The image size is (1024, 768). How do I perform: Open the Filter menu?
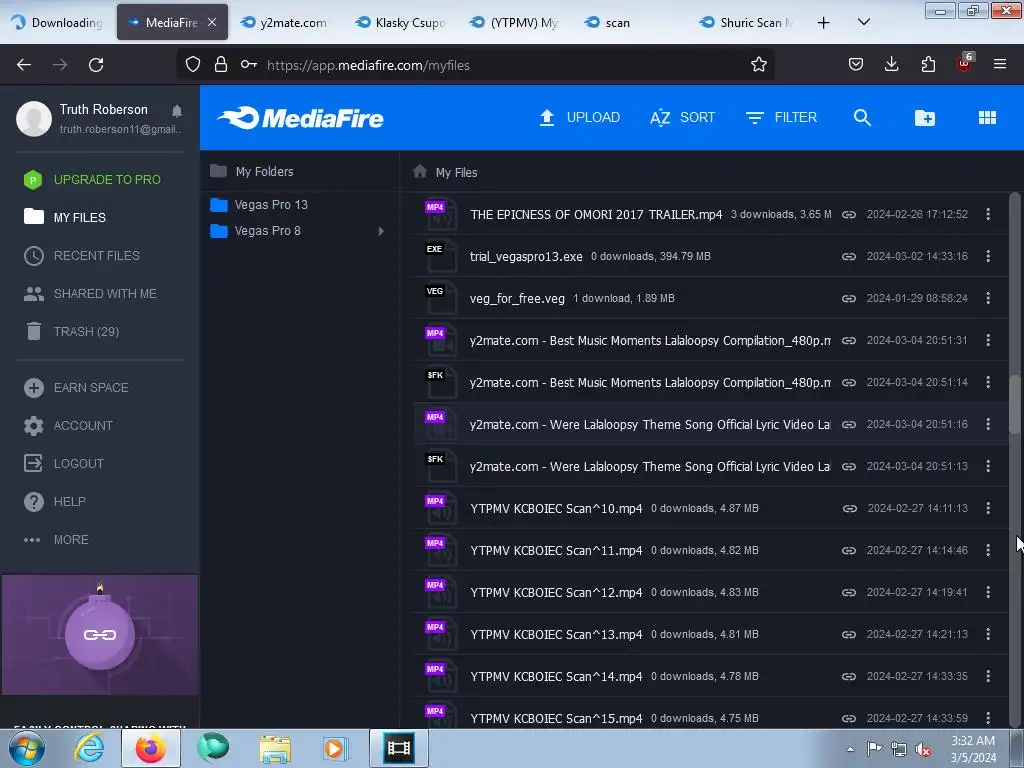click(x=781, y=118)
